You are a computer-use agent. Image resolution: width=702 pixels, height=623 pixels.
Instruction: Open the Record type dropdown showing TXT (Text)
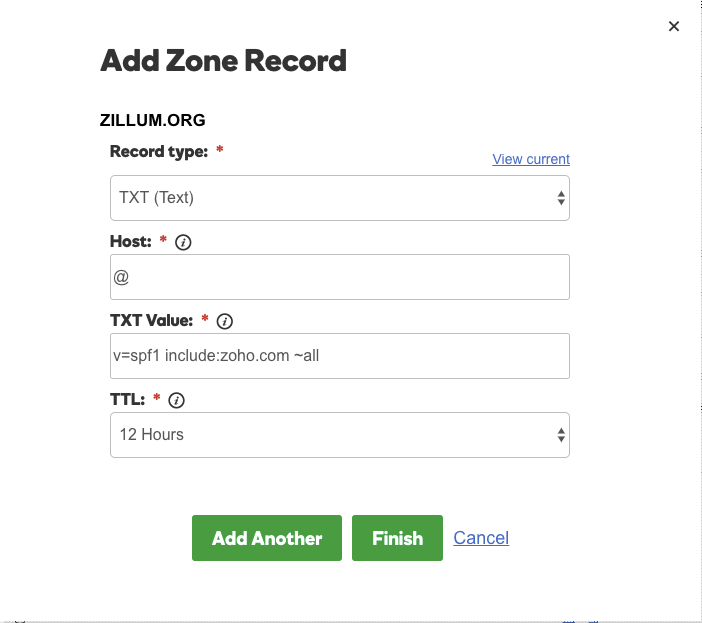[x=339, y=198]
